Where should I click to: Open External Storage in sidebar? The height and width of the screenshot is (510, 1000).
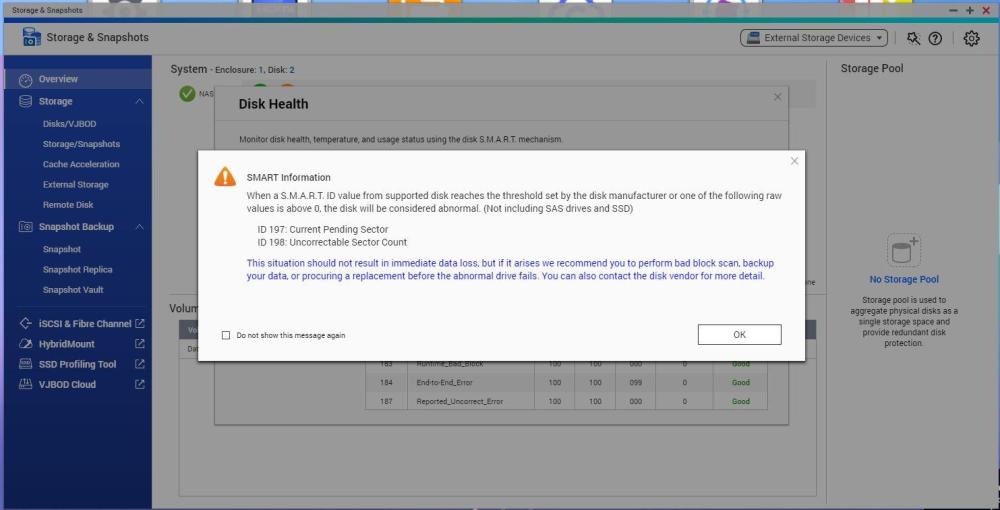point(75,185)
